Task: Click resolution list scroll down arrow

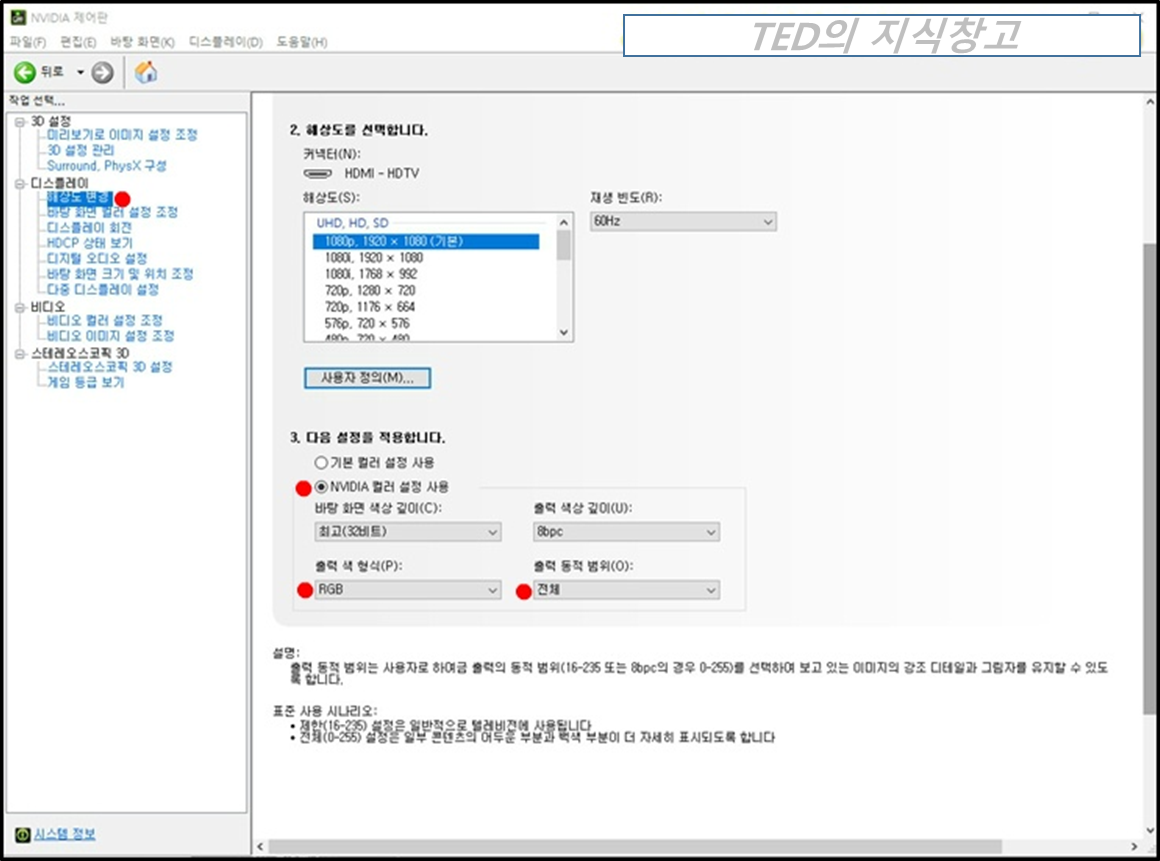Action: point(564,333)
